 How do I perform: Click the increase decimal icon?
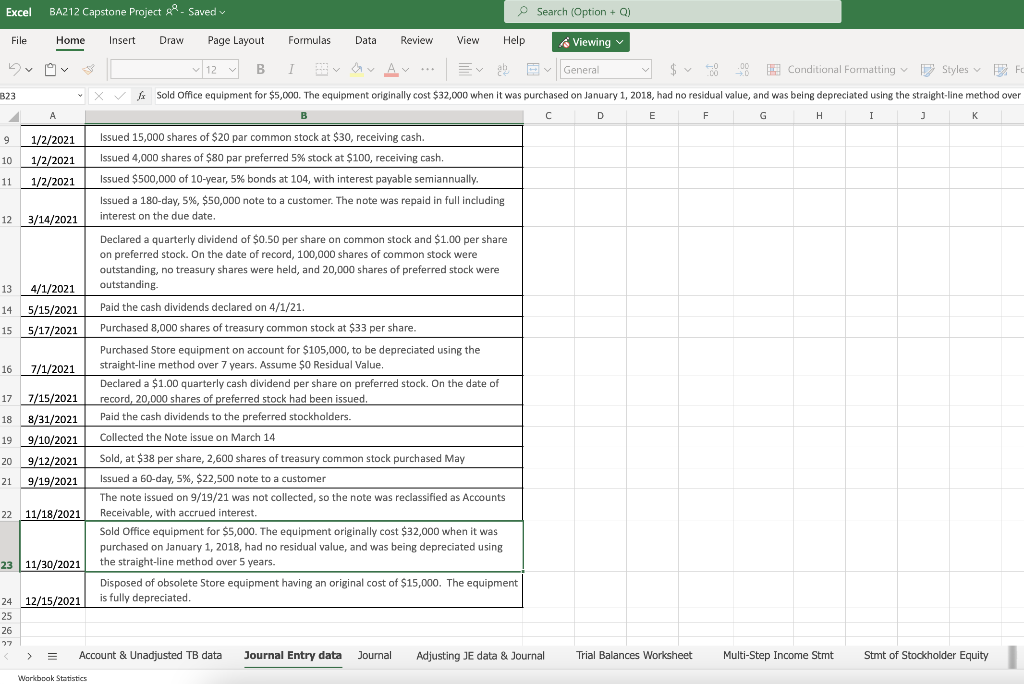(x=710, y=70)
